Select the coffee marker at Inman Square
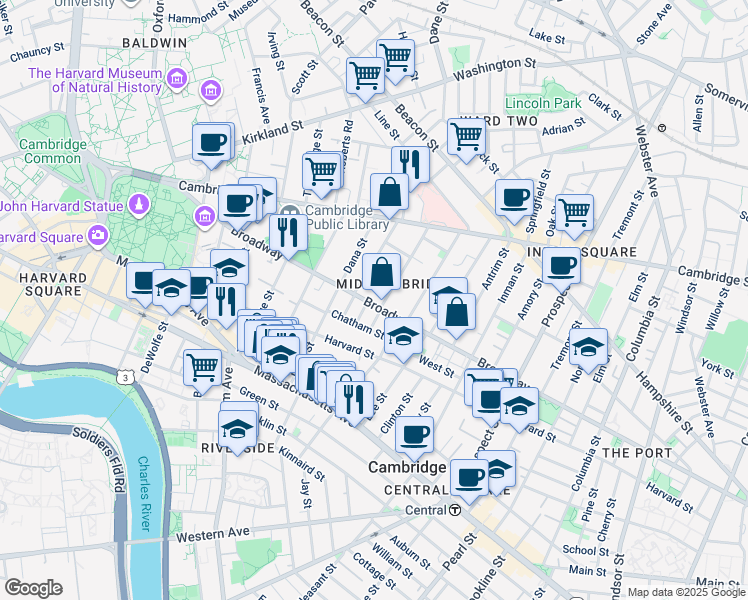The height and width of the screenshot is (600, 748). (561, 265)
